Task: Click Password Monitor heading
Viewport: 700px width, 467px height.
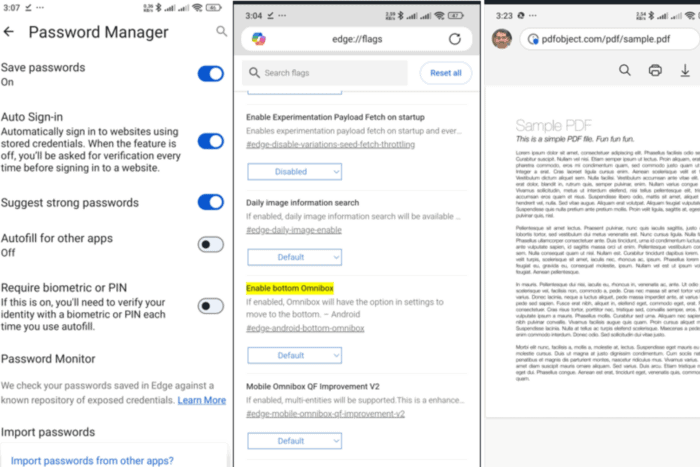Action: (48, 359)
